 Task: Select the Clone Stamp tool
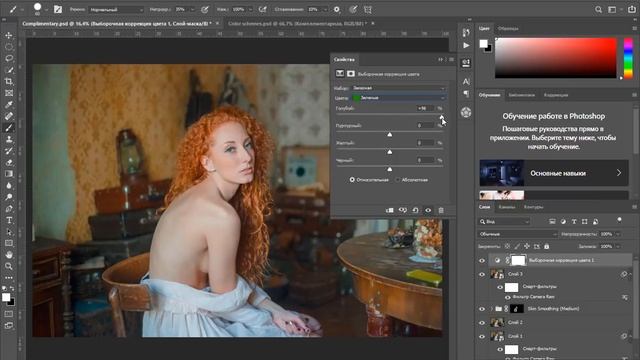[9, 139]
